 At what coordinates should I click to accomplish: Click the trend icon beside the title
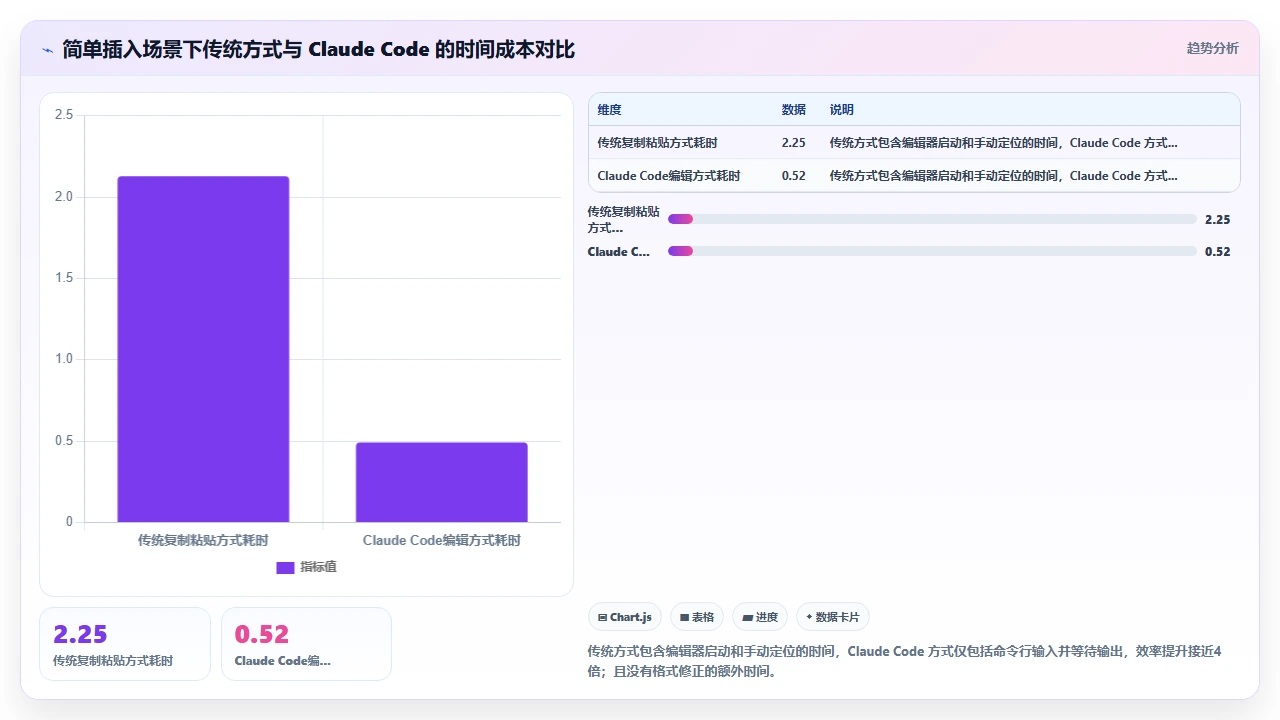pyautogui.click(x=47, y=49)
